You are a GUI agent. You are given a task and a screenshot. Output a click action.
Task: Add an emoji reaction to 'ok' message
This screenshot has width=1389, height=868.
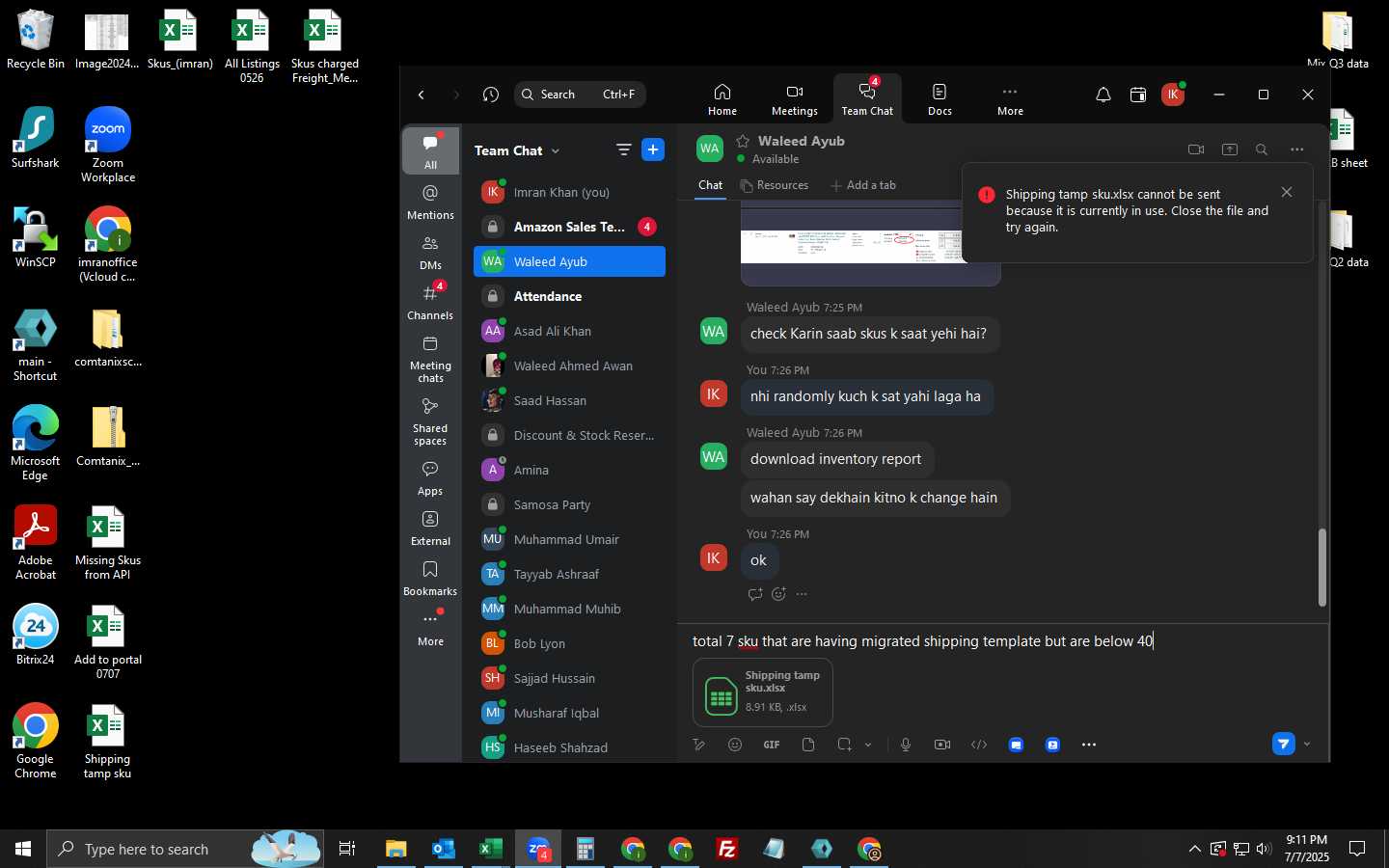778,594
